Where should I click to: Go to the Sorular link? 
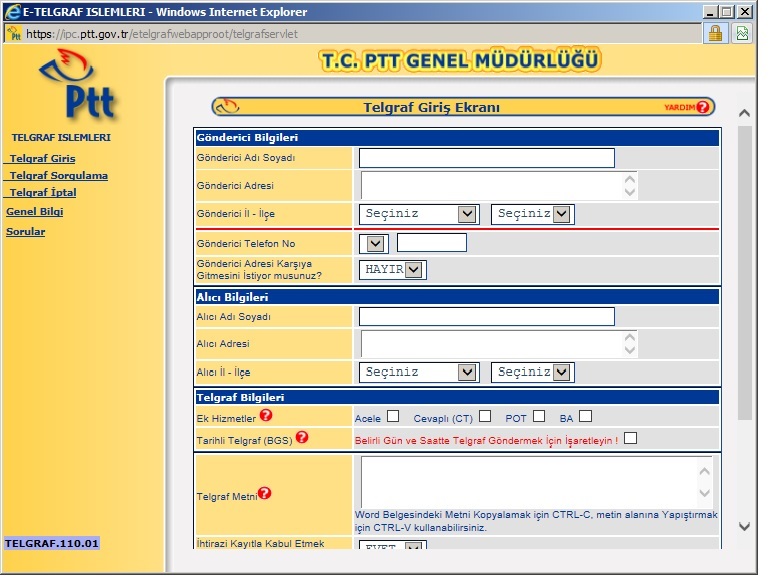coord(26,232)
